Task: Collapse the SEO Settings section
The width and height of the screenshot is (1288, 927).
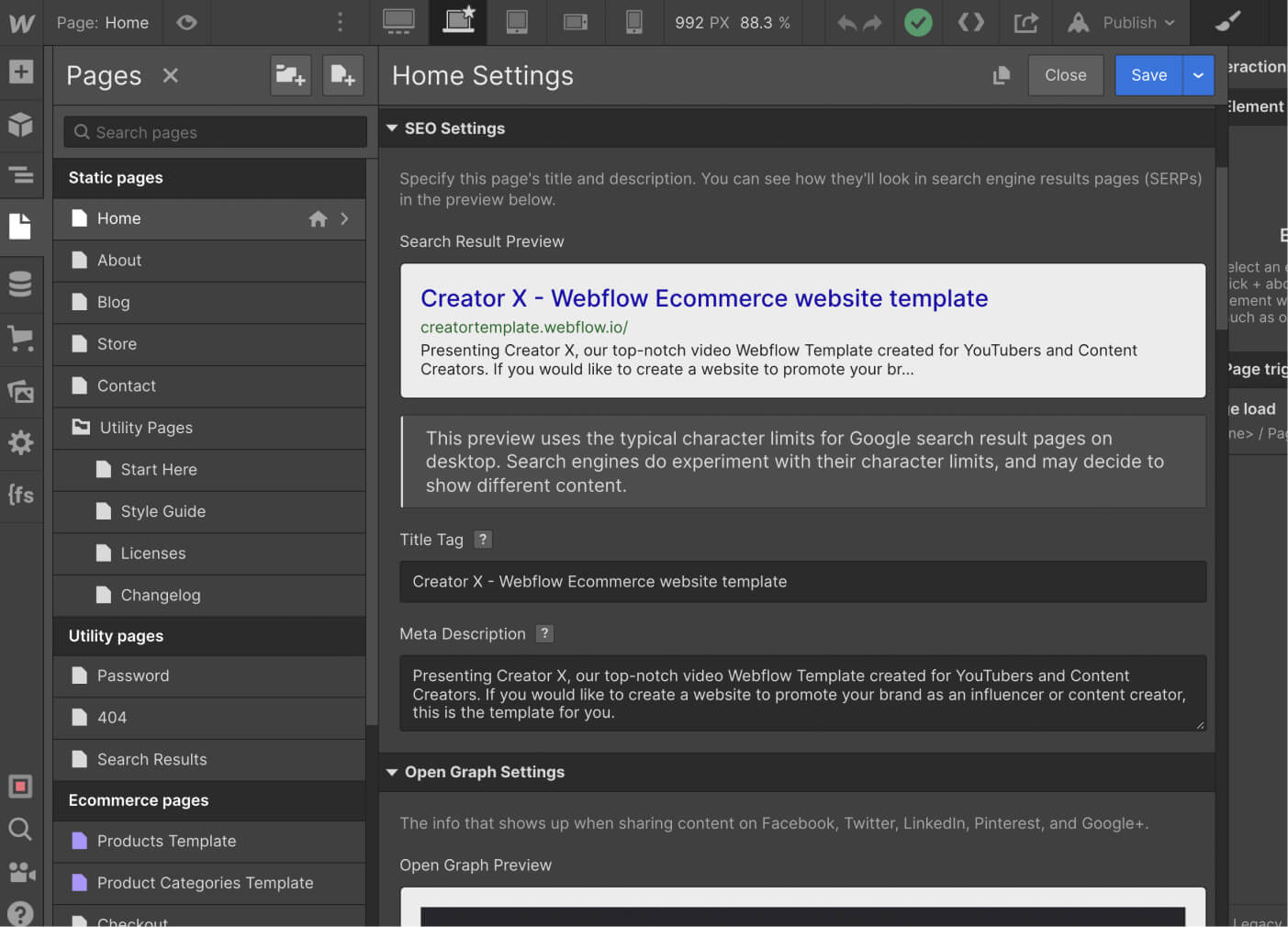Action: [x=392, y=128]
